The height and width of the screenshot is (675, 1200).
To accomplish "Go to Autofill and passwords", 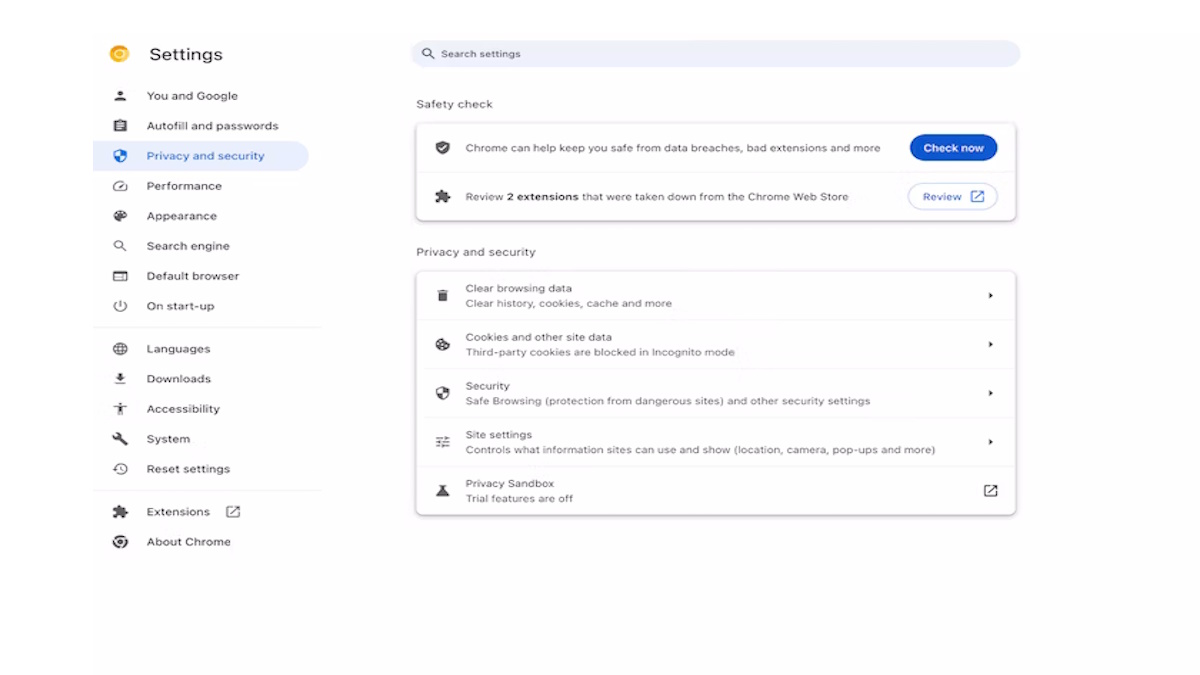I will point(212,126).
